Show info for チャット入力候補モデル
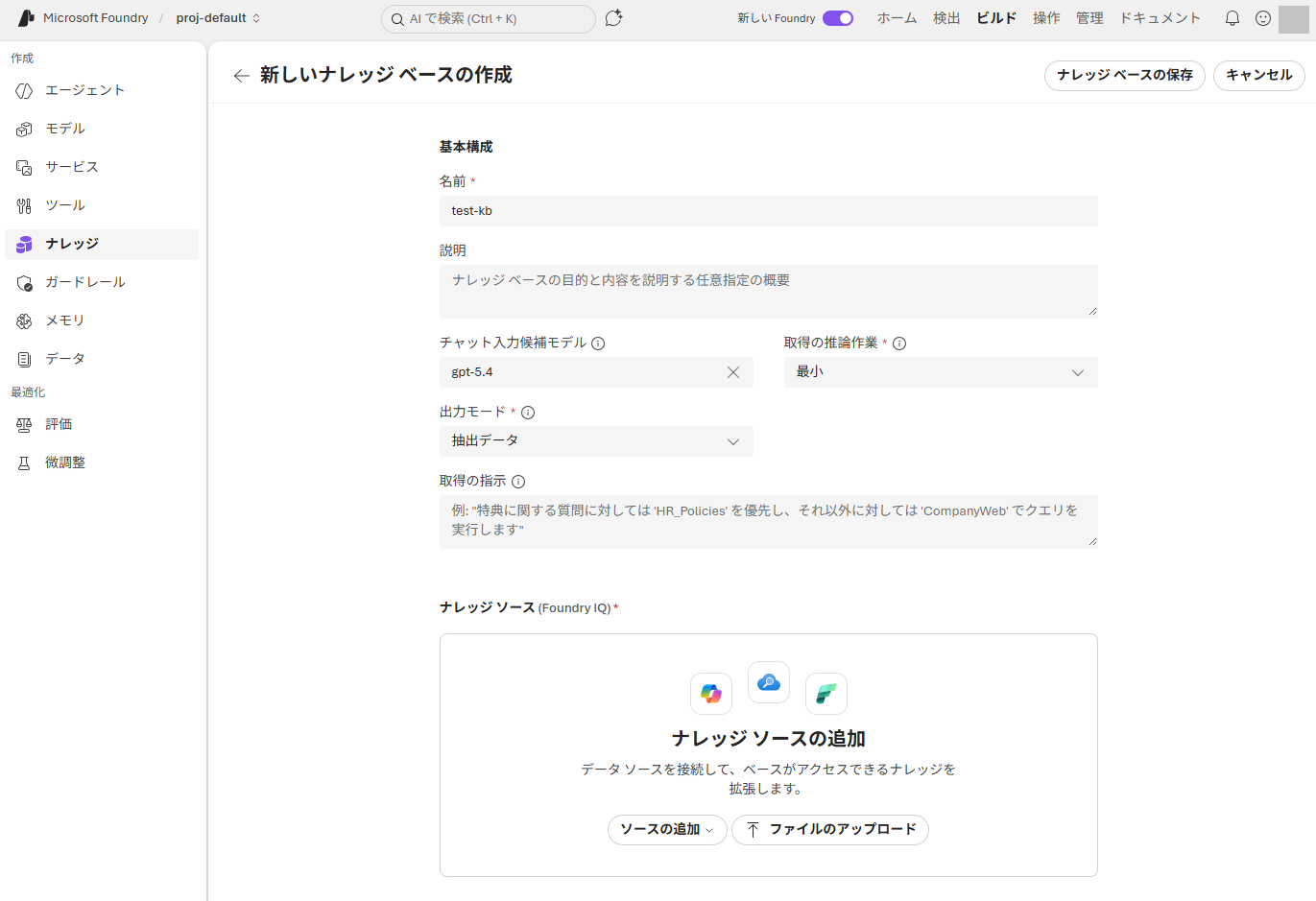Image resolution: width=1316 pixels, height=901 pixels. pyautogui.click(x=598, y=344)
